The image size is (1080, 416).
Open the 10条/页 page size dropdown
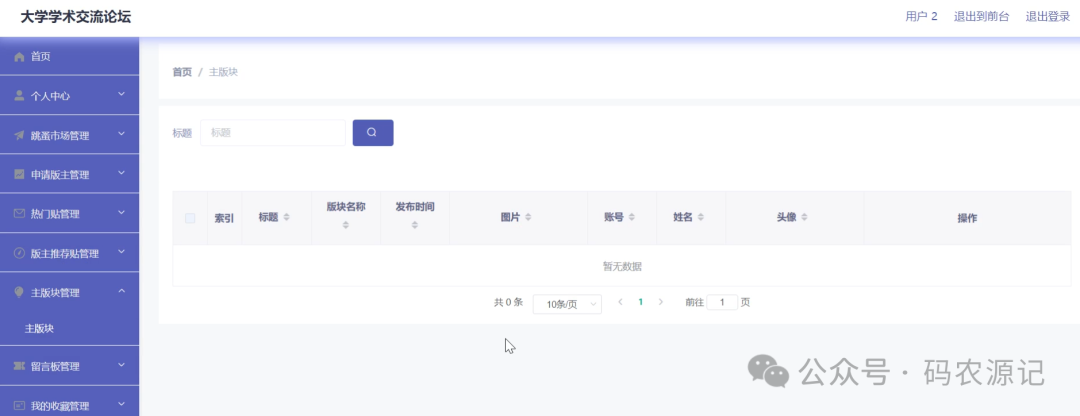[567, 304]
